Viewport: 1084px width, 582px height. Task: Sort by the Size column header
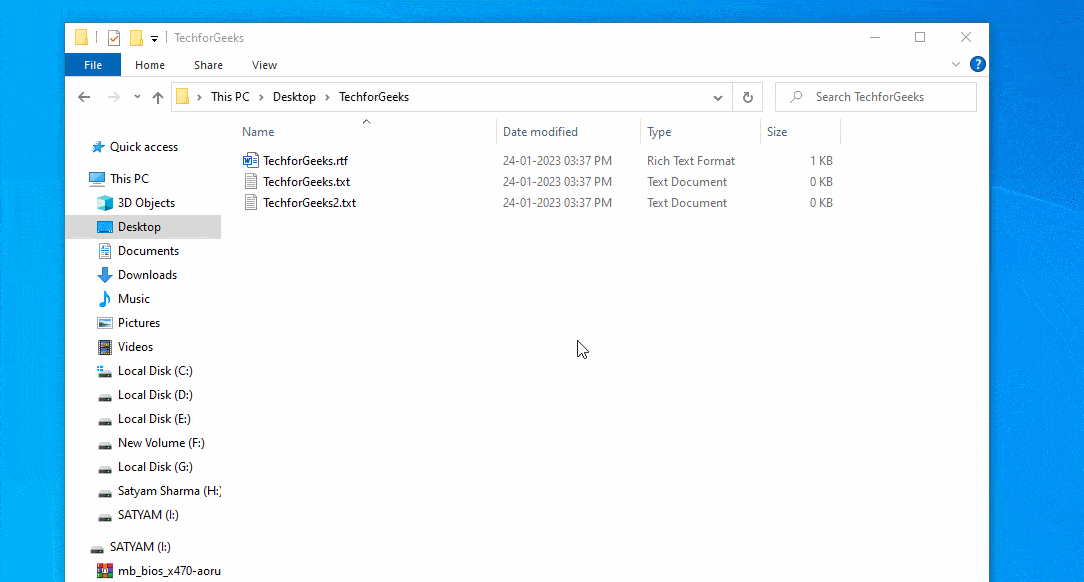coord(777,132)
